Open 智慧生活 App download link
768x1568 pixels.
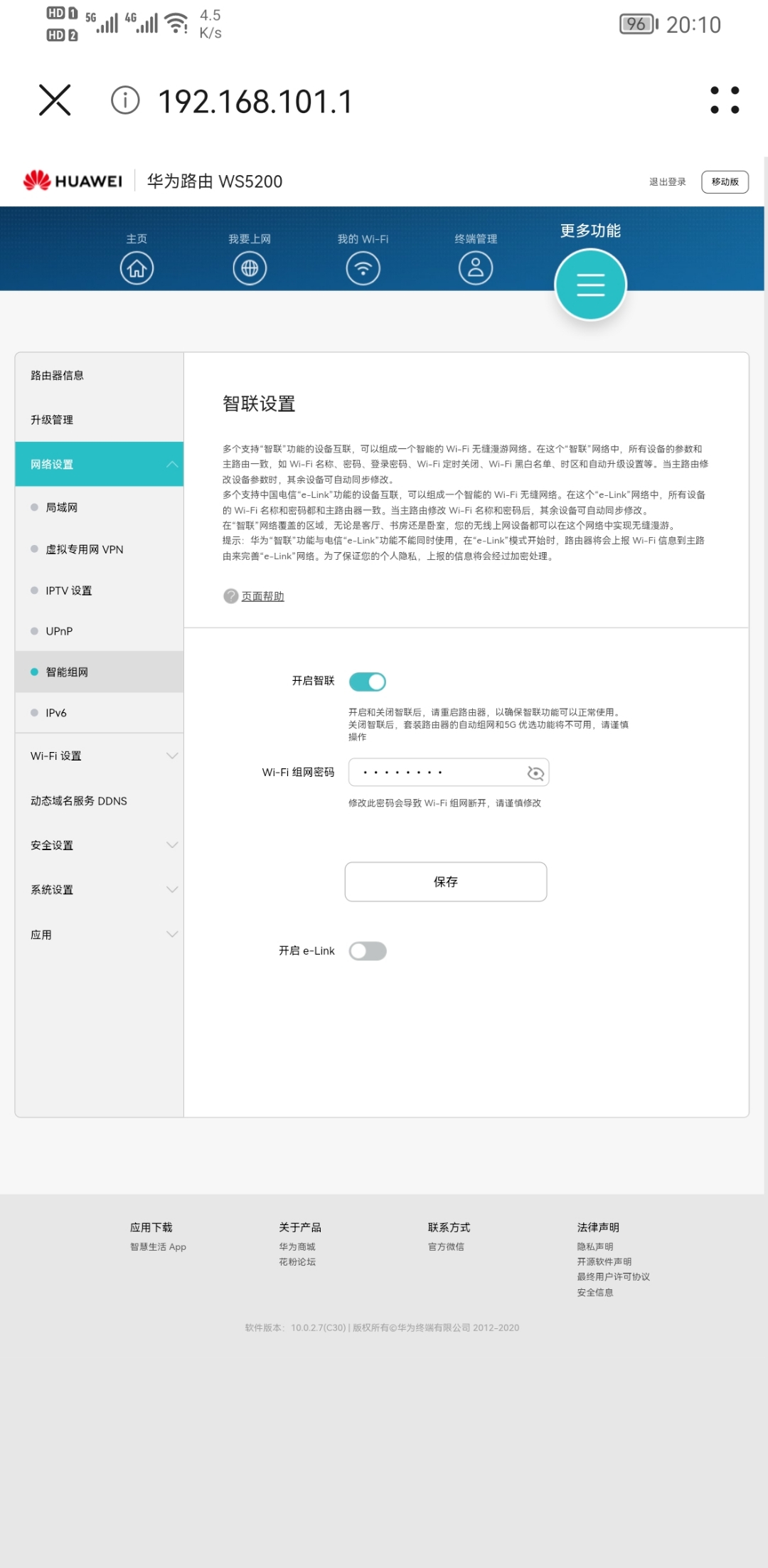pyautogui.click(x=158, y=1247)
